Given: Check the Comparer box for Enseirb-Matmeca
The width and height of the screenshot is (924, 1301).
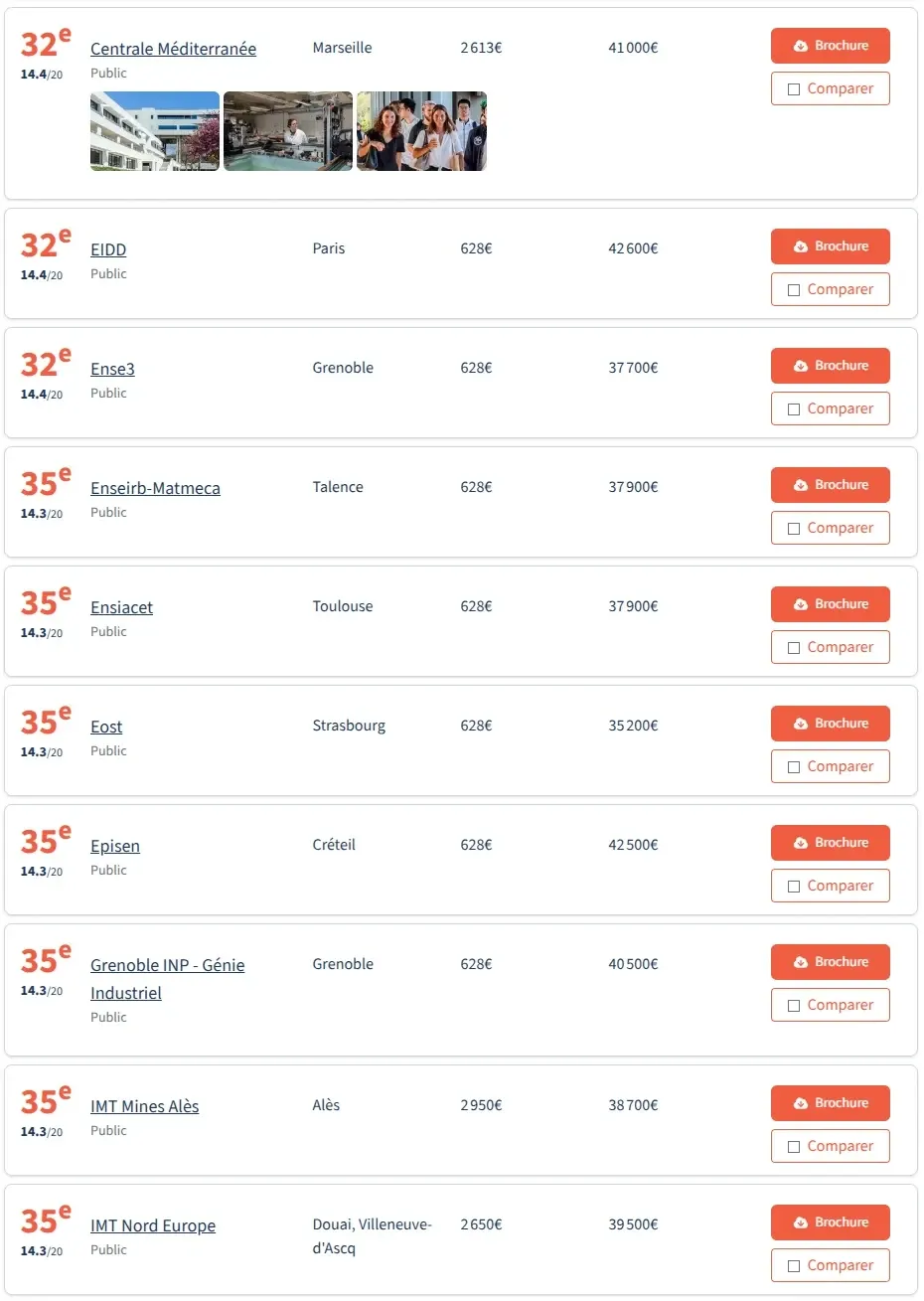Looking at the screenshot, I should pos(794,529).
